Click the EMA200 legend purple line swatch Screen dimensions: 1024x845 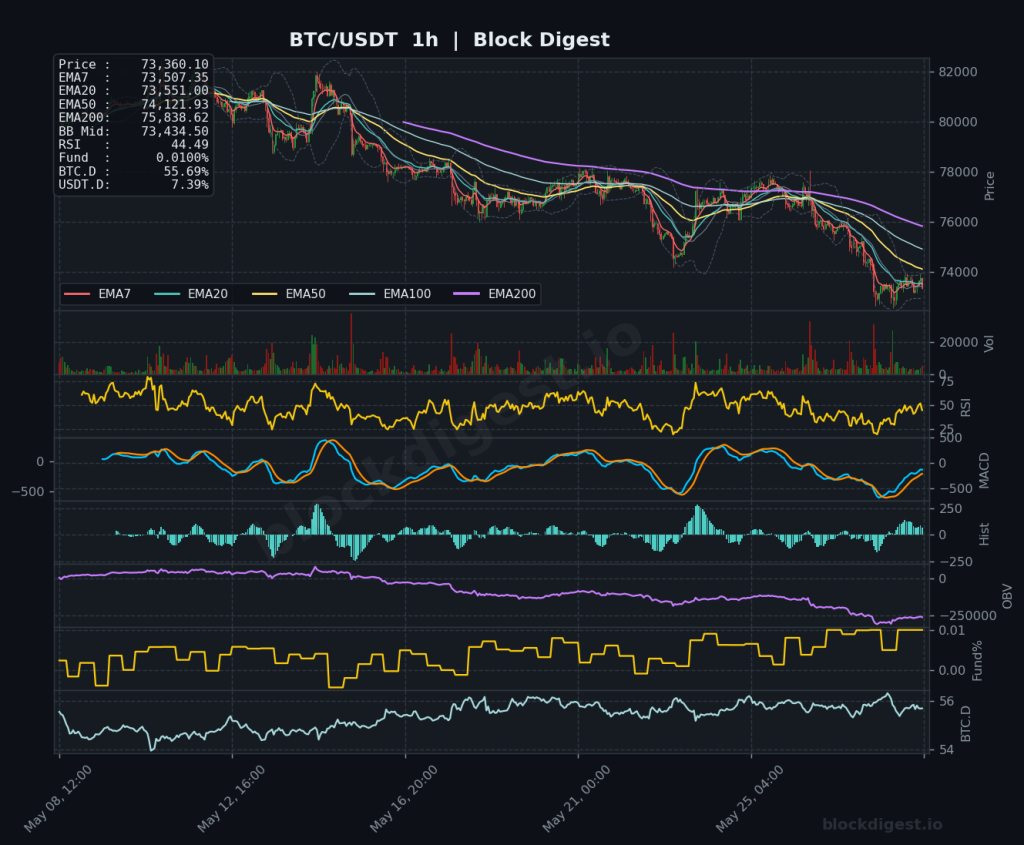click(466, 295)
